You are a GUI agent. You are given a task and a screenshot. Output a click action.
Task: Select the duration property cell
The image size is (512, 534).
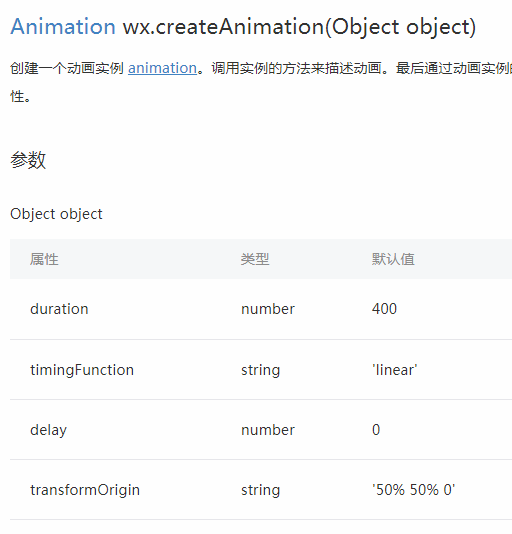pos(59,309)
